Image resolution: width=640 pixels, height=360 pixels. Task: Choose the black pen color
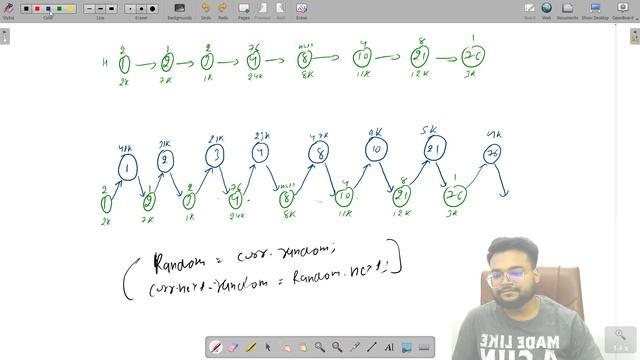26,9
